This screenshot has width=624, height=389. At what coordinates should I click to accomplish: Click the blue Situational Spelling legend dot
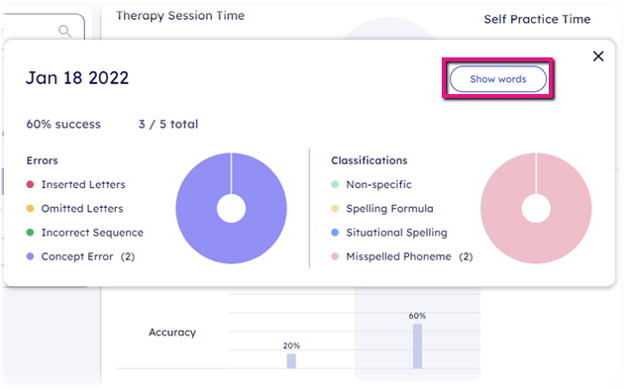[335, 232]
